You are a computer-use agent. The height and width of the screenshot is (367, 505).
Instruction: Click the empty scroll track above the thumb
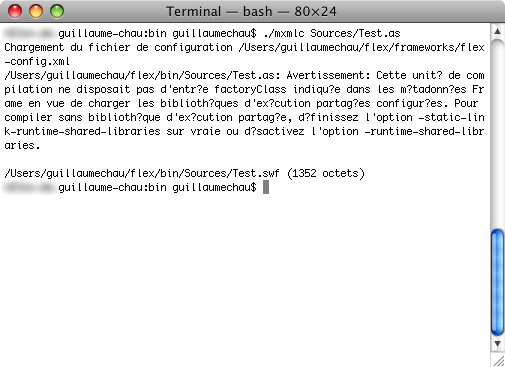click(497, 133)
